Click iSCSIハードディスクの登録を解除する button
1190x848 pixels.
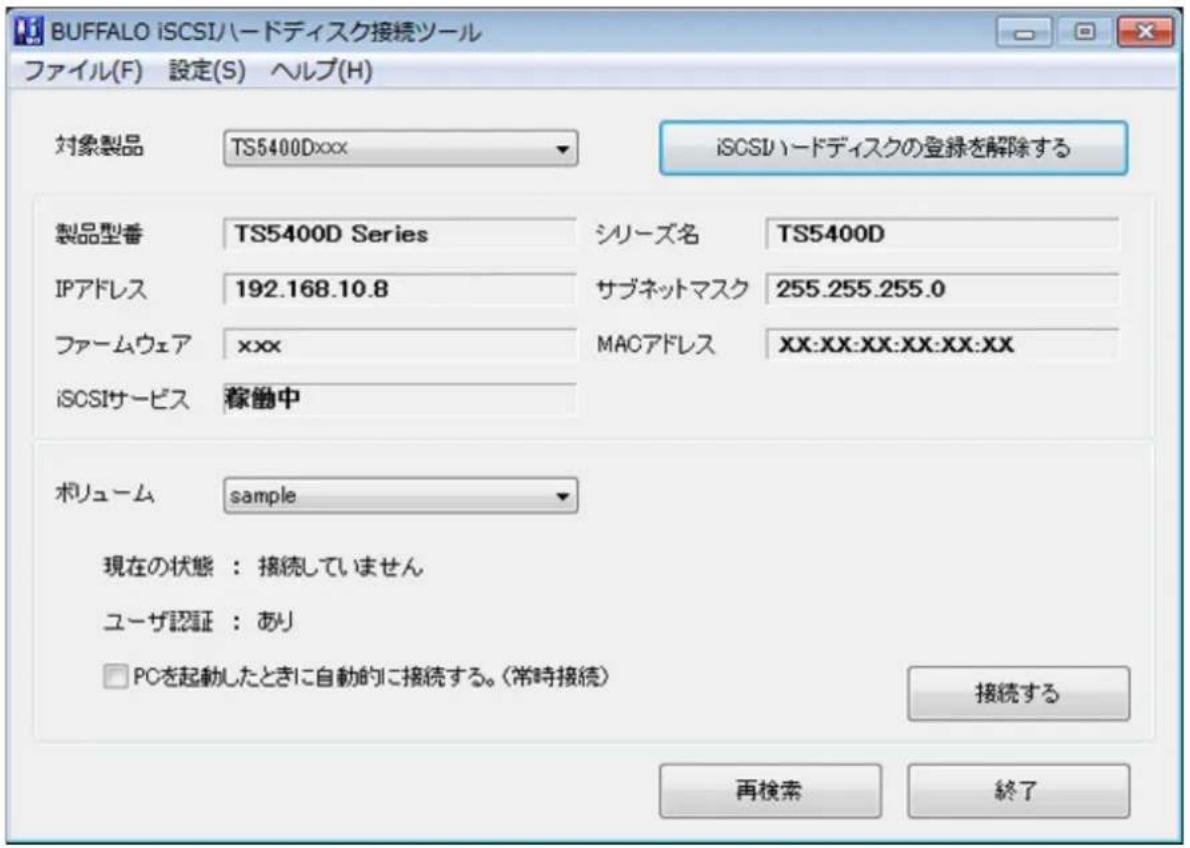[x=893, y=148]
